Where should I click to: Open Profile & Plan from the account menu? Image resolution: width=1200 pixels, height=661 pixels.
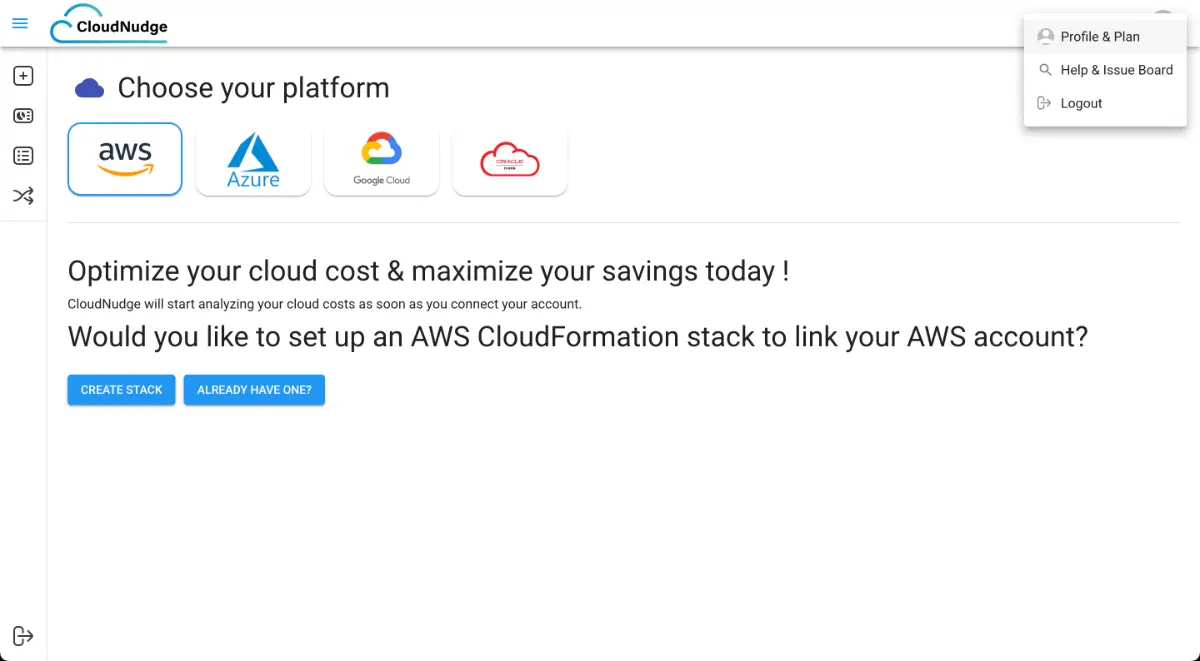(x=1101, y=36)
